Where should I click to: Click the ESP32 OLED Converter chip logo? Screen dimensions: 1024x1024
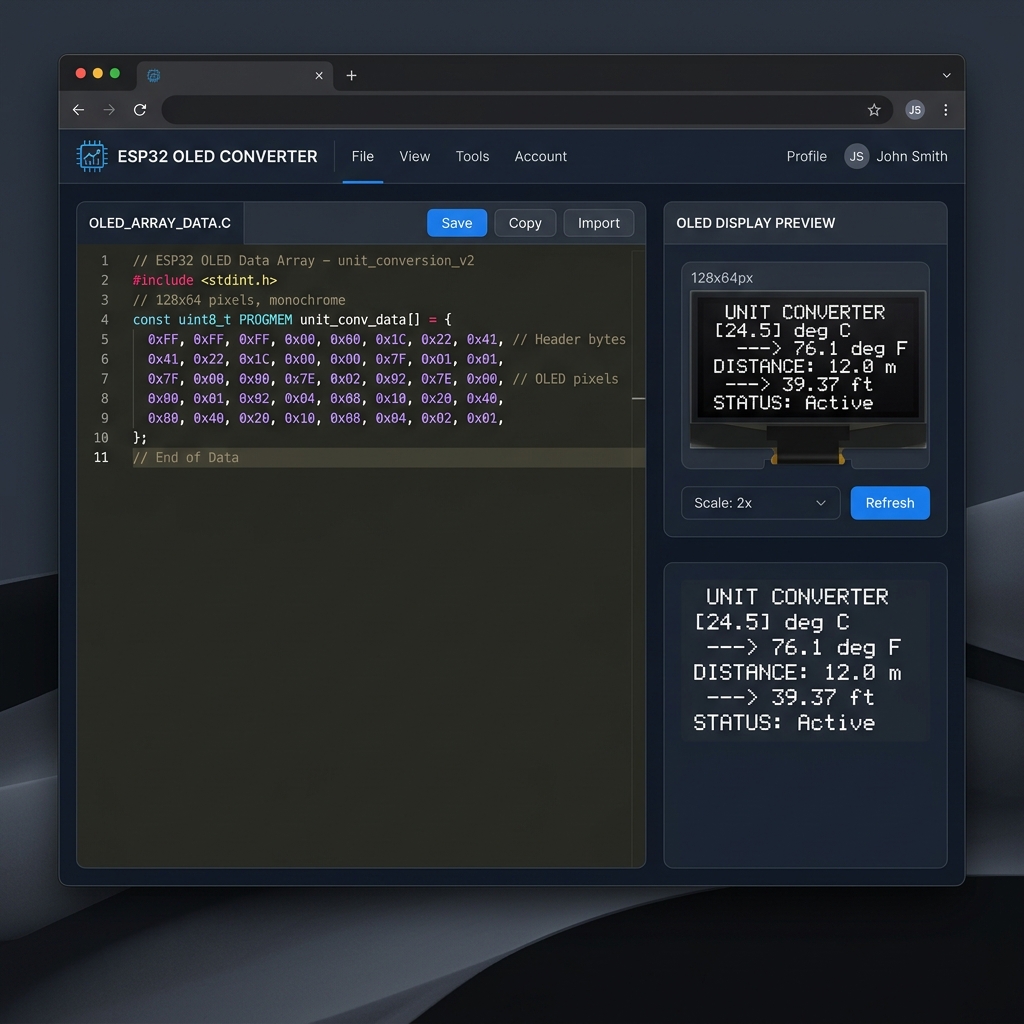[91, 156]
